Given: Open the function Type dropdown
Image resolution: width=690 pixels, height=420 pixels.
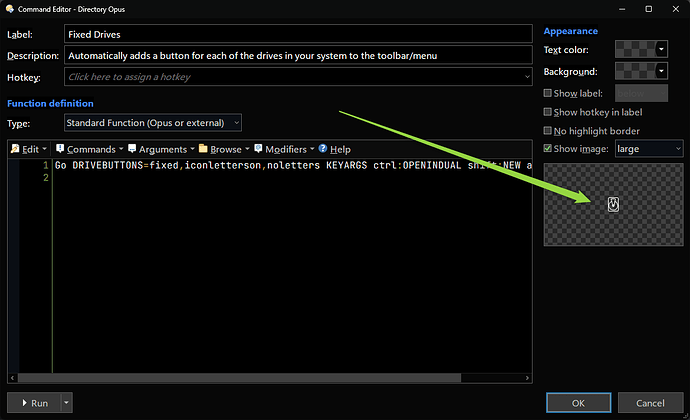Looking at the screenshot, I should (153, 123).
